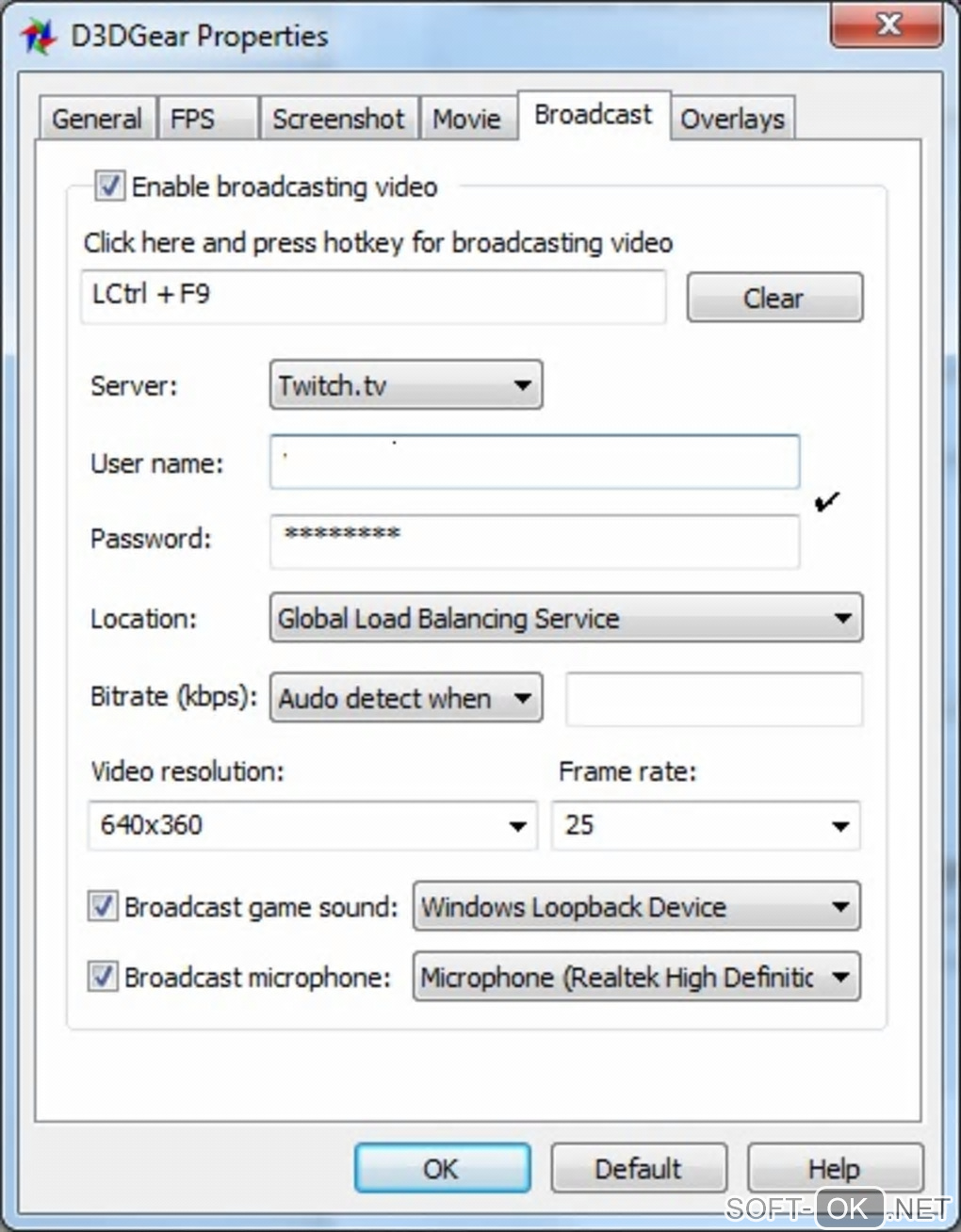Choose a microphone device from dropdown
961x1232 pixels.
pos(636,977)
